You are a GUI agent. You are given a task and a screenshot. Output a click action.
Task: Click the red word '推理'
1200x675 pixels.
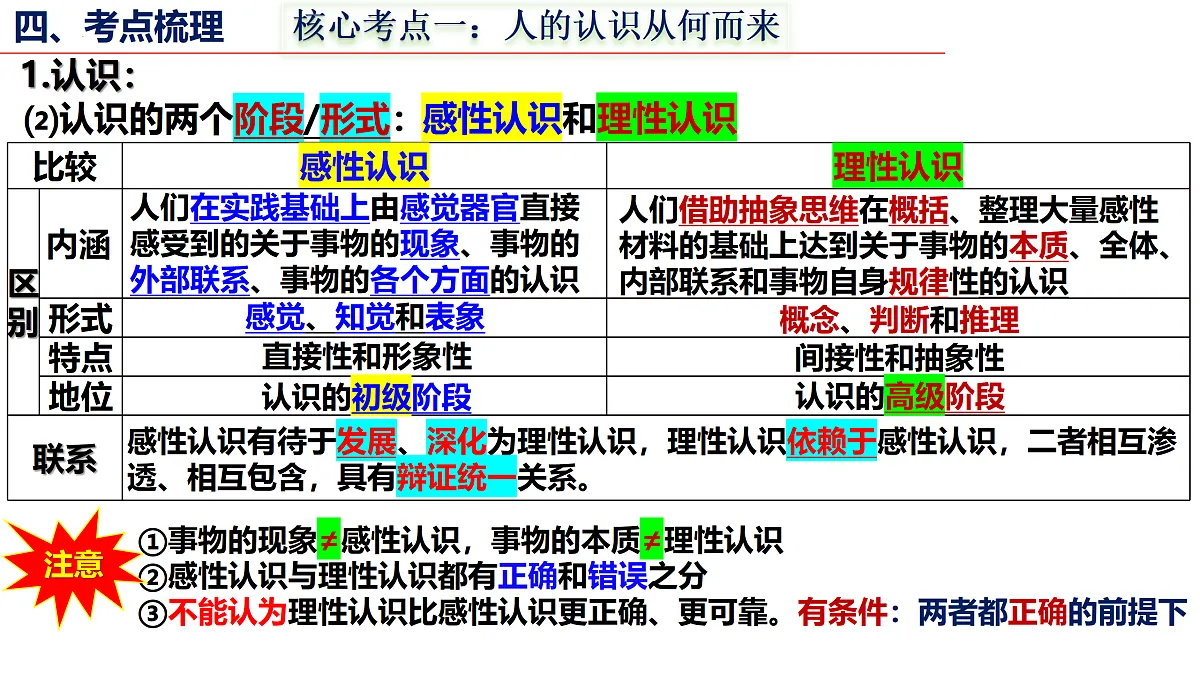click(989, 319)
